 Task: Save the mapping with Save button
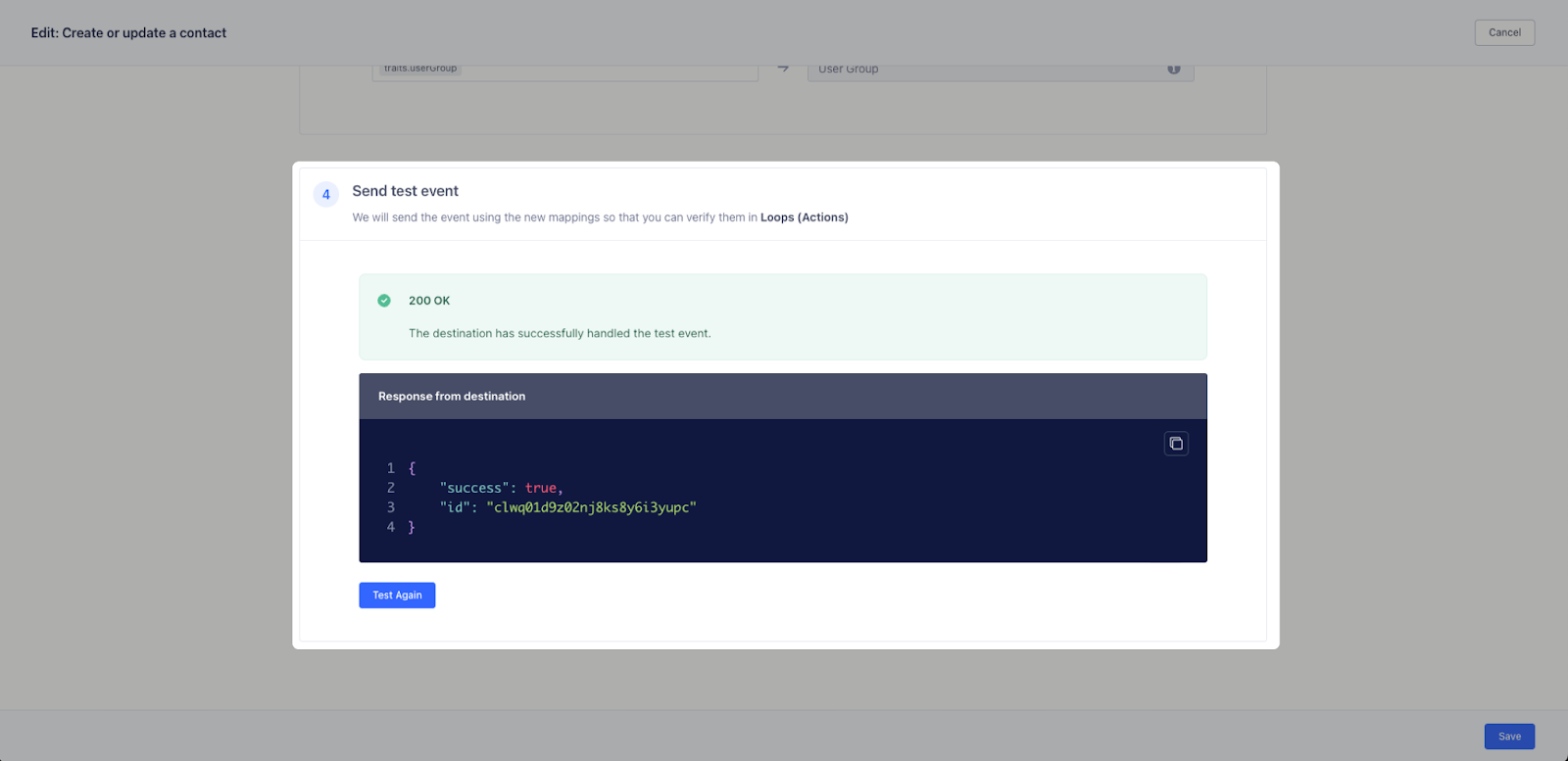(x=1509, y=737)
